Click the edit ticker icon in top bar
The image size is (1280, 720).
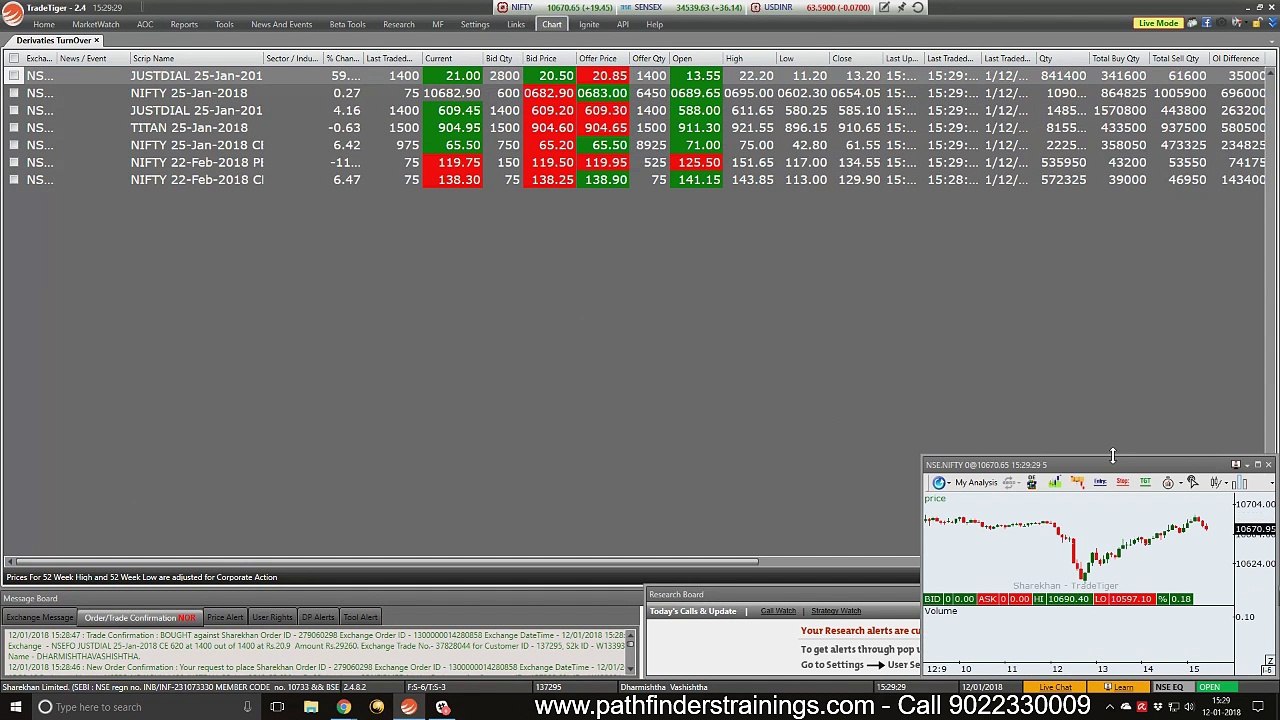click(x=885, y=7)
